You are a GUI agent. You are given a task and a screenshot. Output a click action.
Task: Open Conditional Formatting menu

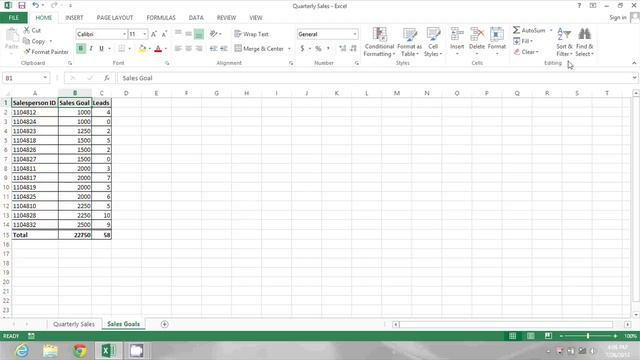pyautogui.click(x=379, y=42)
